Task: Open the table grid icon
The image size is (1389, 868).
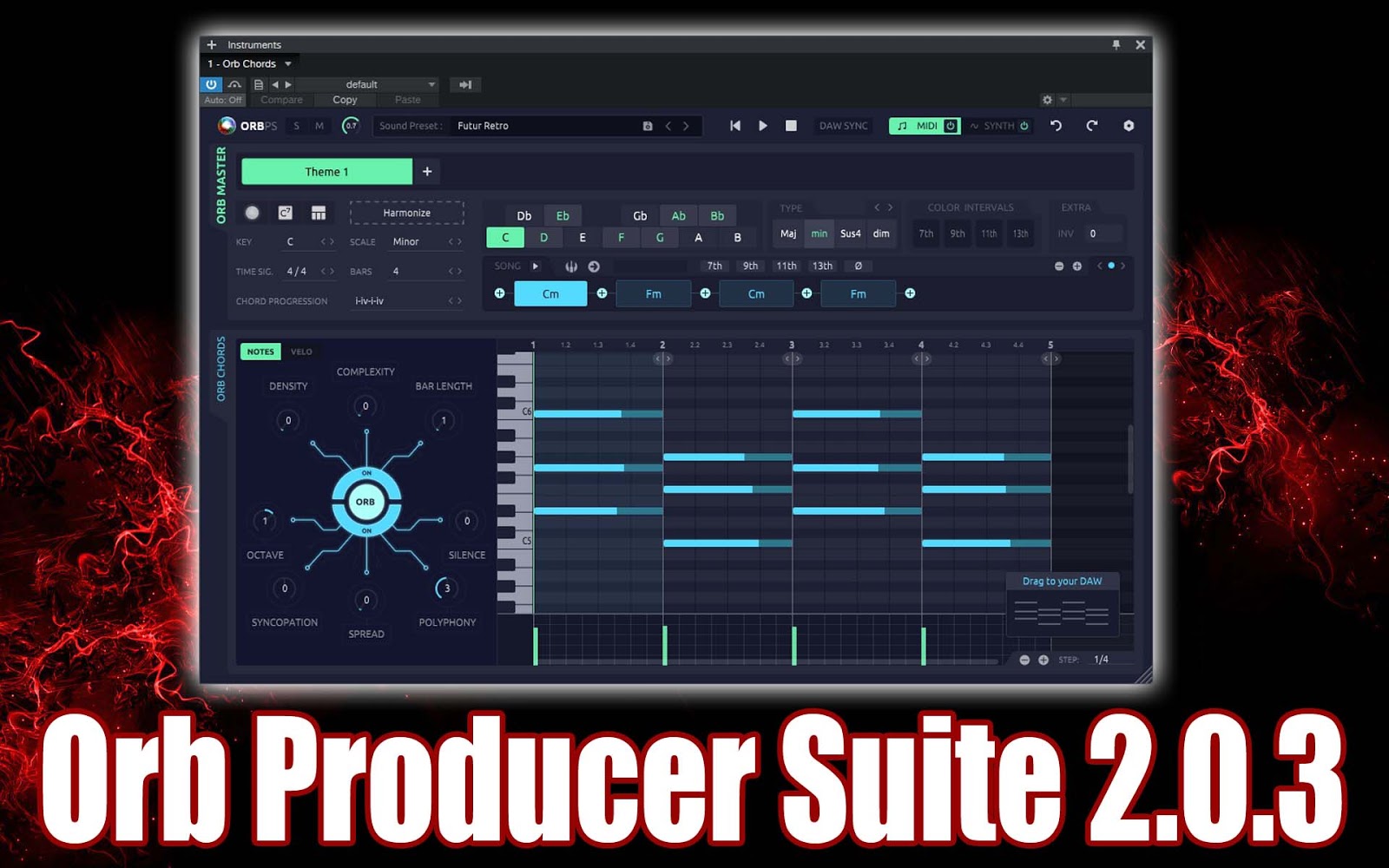Action: 319,213
